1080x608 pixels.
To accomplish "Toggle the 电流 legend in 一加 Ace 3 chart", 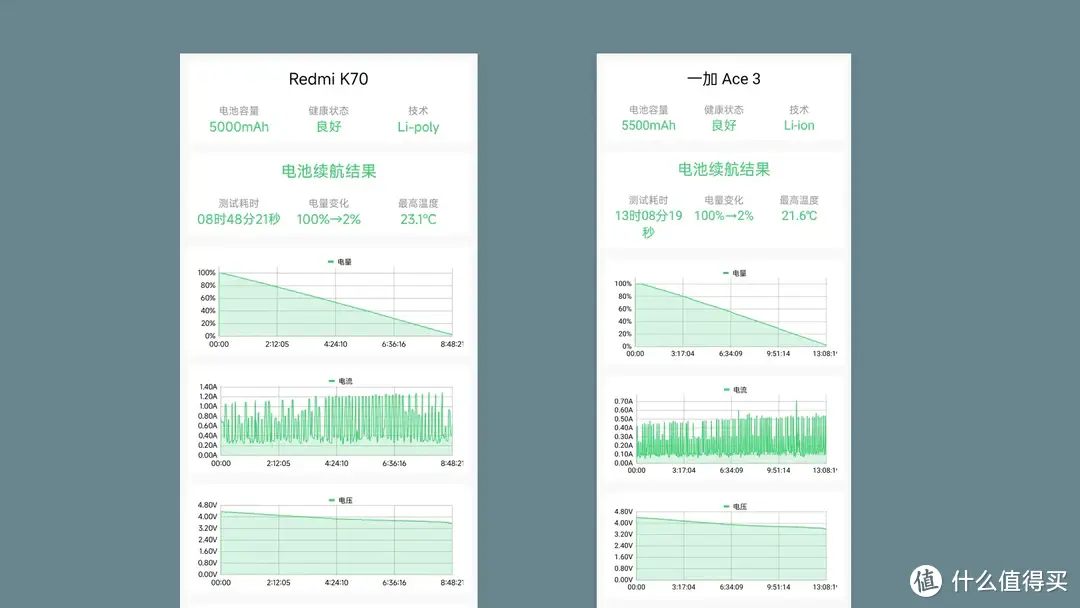I will [734, 390].
